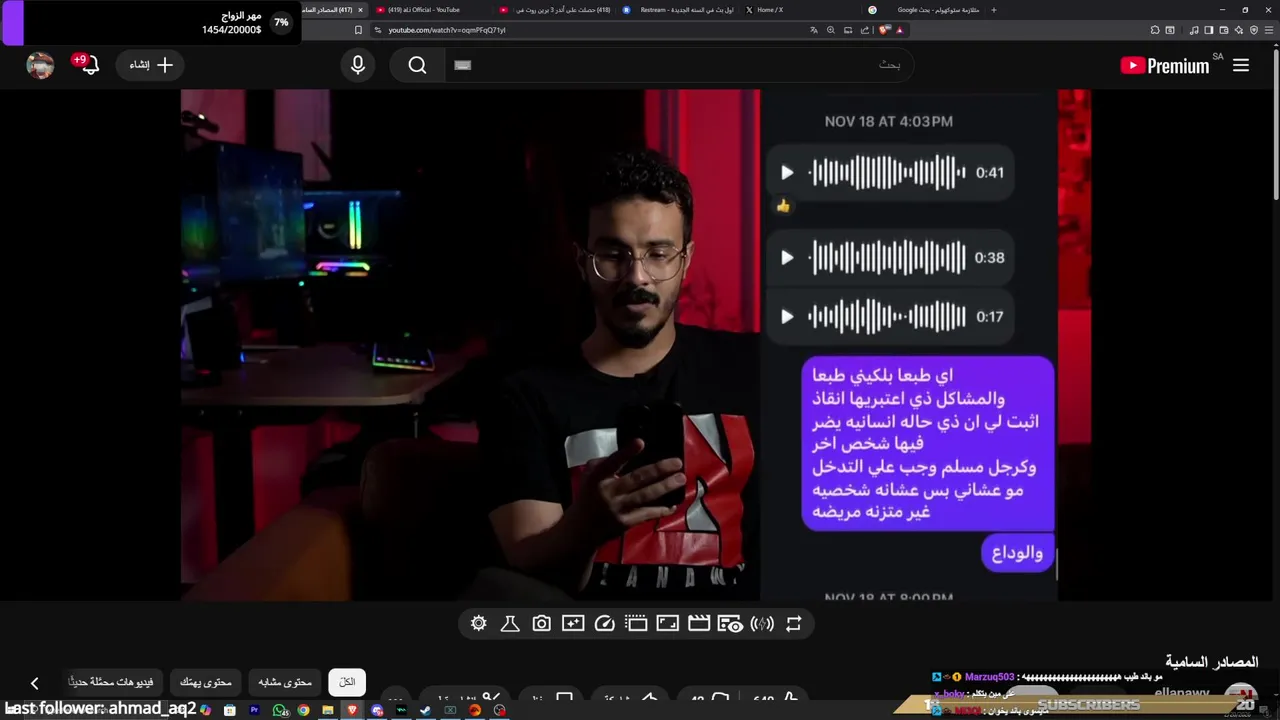Switch to the Google search browser tab
This screenshot has width=1280, height=720.
925,10
